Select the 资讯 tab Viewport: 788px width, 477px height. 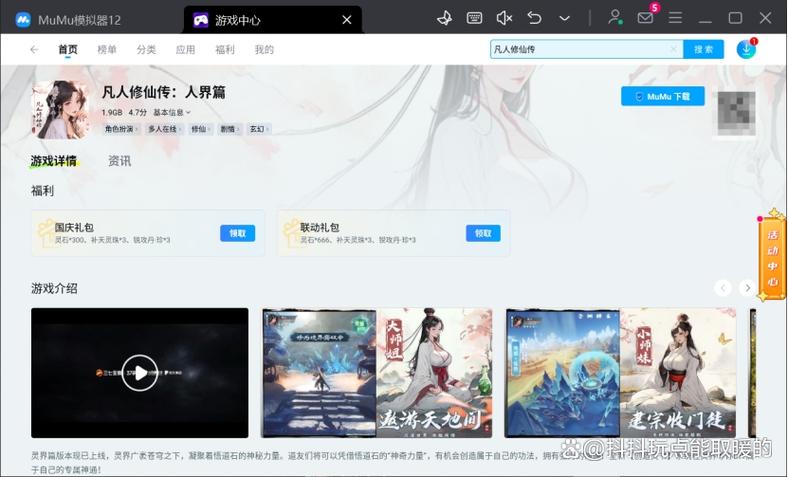(x=120, y=161)
